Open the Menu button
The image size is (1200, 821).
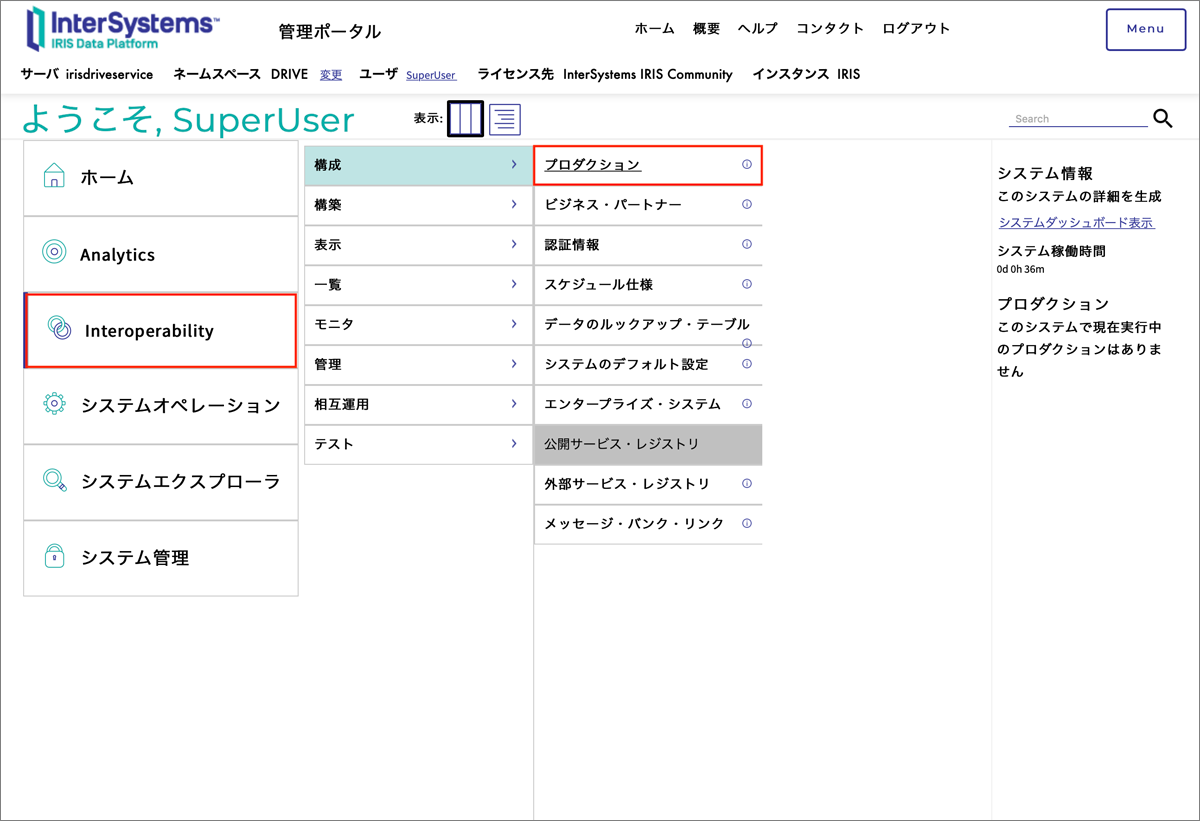(x=1145, y=29)
